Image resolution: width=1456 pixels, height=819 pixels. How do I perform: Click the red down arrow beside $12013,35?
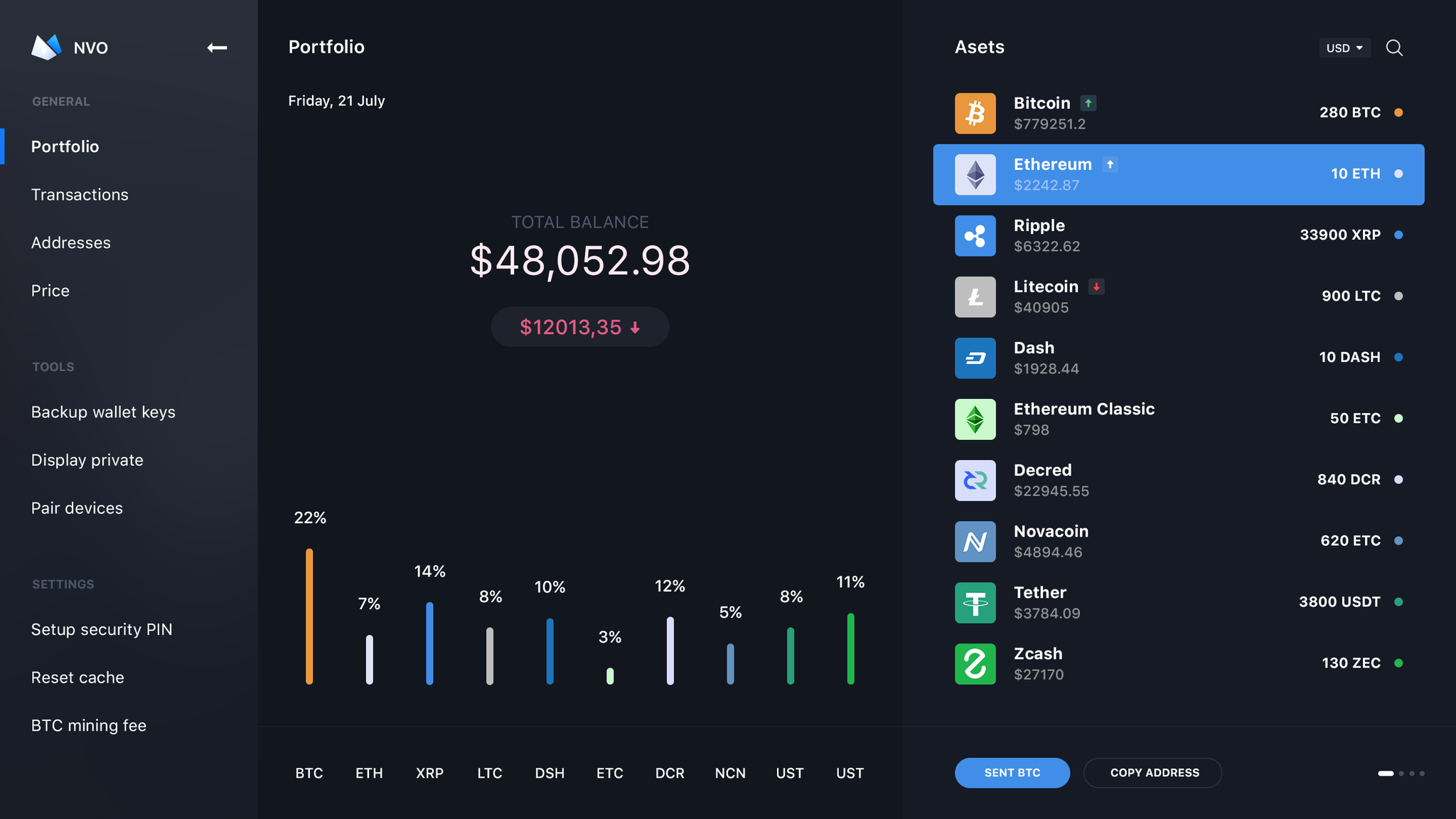click(x=635, y=328)
